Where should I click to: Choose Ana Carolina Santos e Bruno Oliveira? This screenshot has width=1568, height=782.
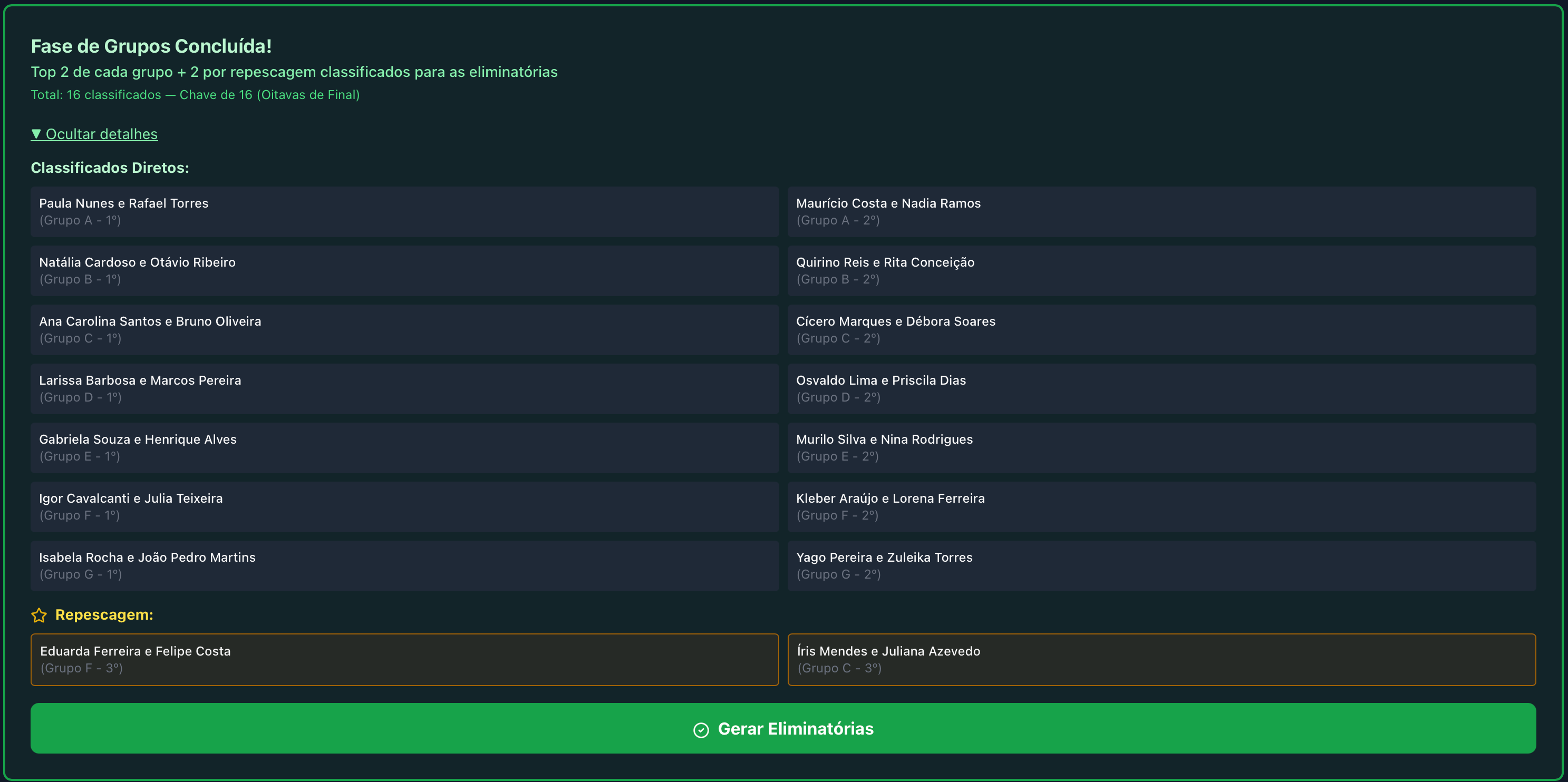404,330
